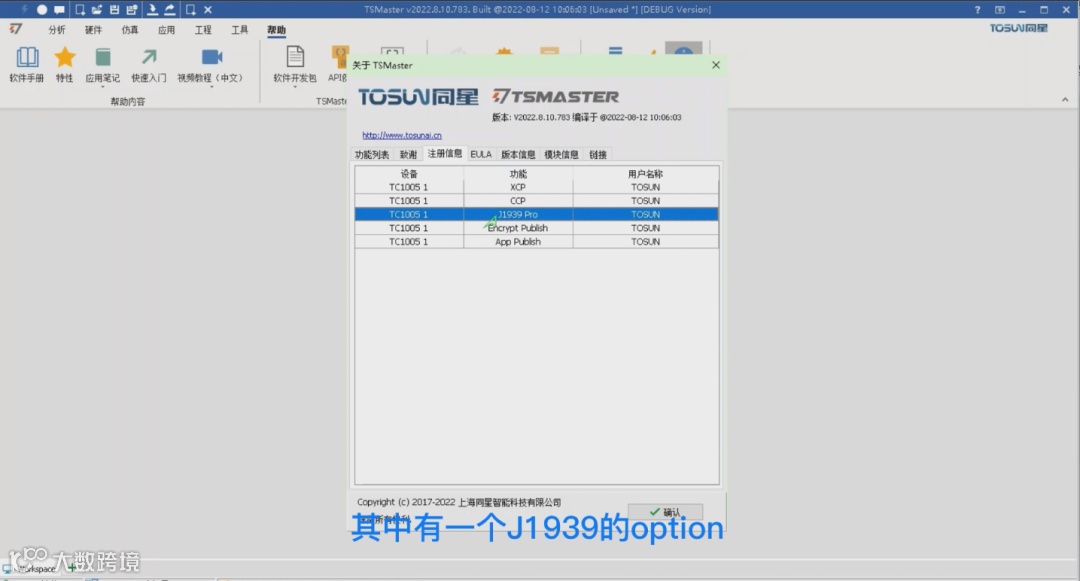This screenshot has height=581, width=1080.
Task: Open the 工具 ribbon tab
Action: click(240, 30)
